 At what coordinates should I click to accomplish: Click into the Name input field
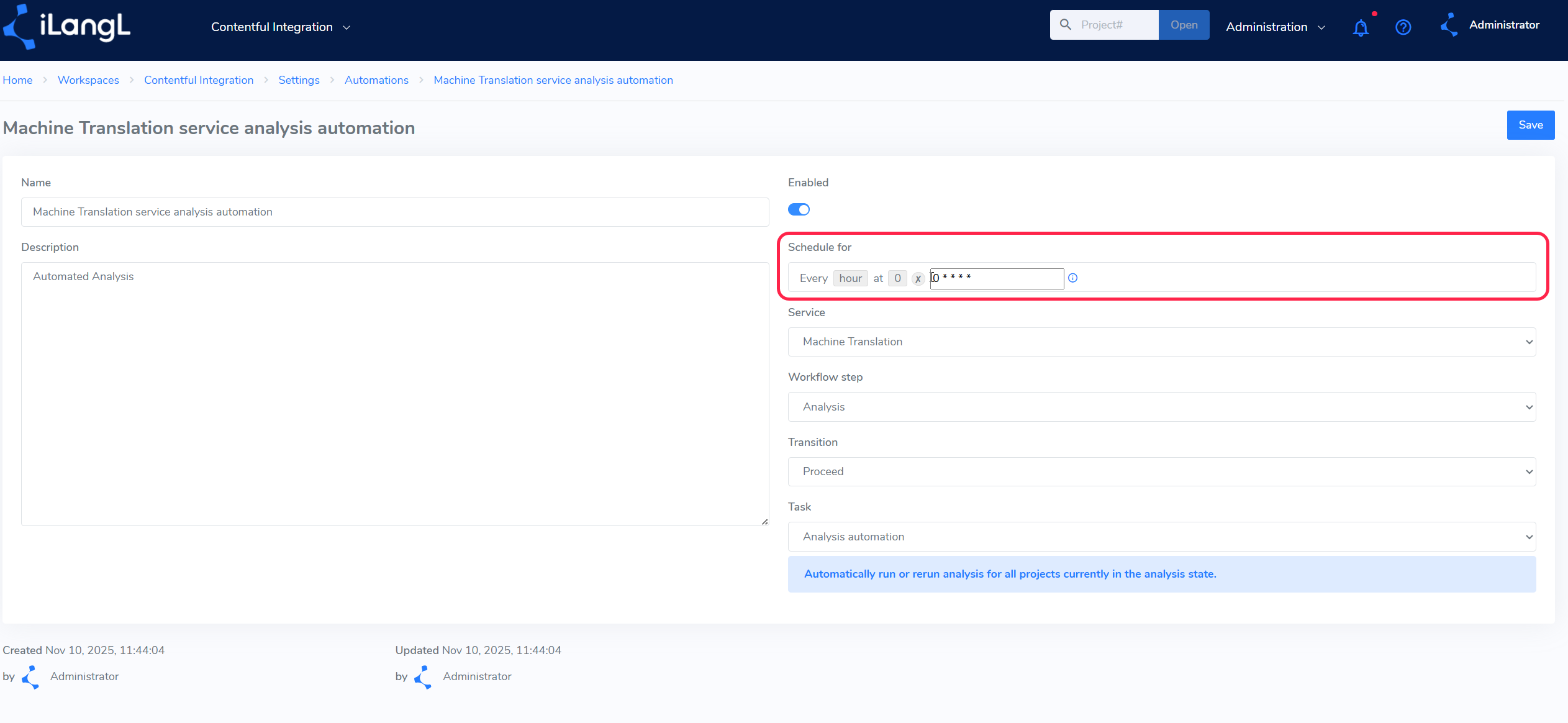pos(395,212)
